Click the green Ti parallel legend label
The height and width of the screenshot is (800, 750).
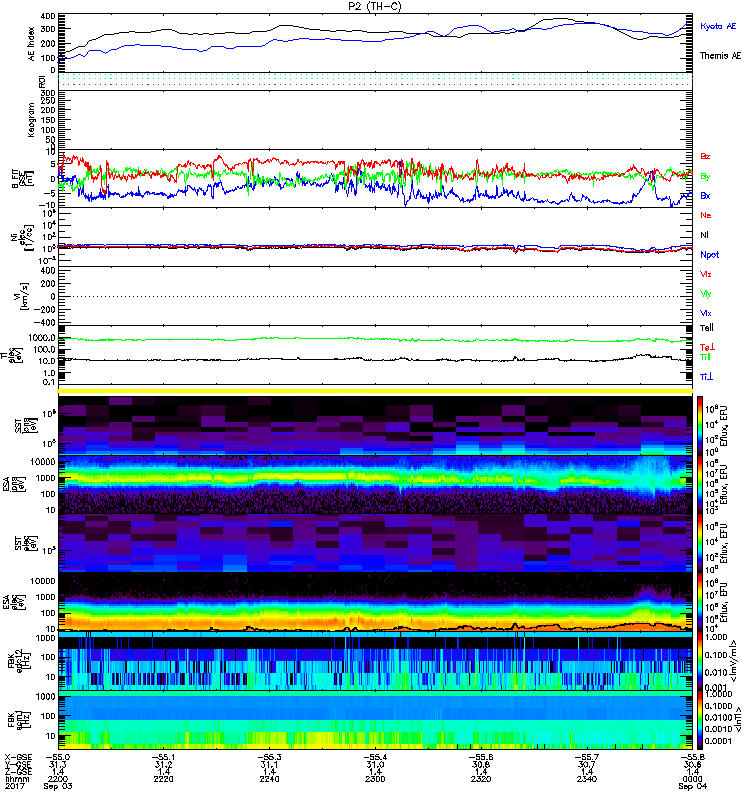705,357
